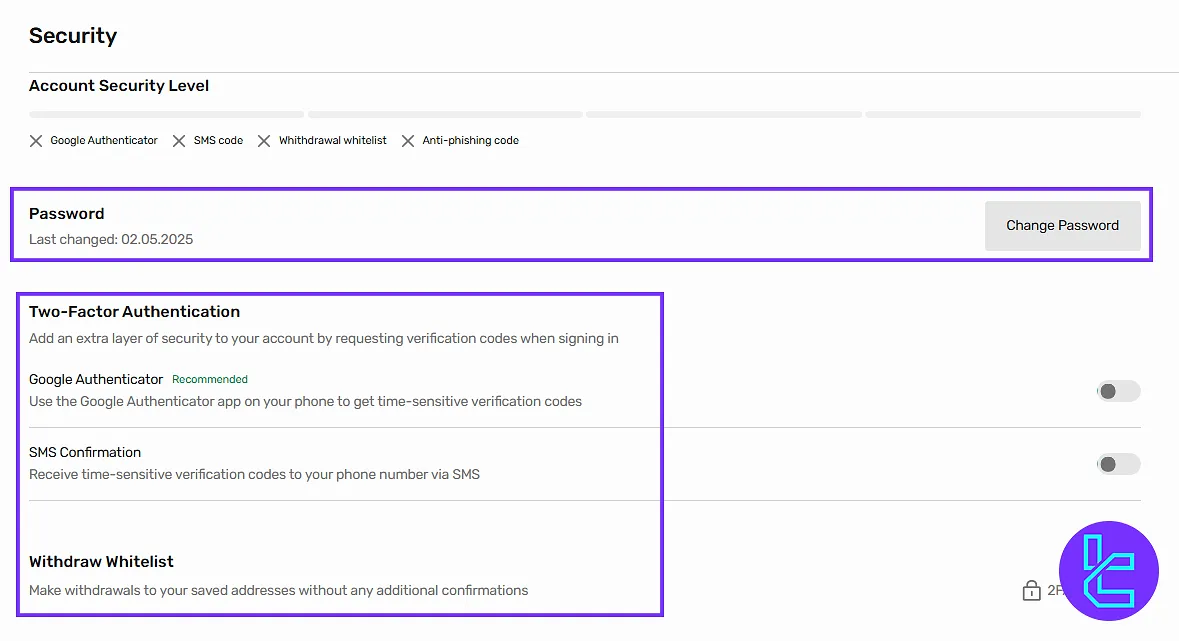Click third segment of security level bar
Screen dimensions: 1179x641
pos(723,115)
